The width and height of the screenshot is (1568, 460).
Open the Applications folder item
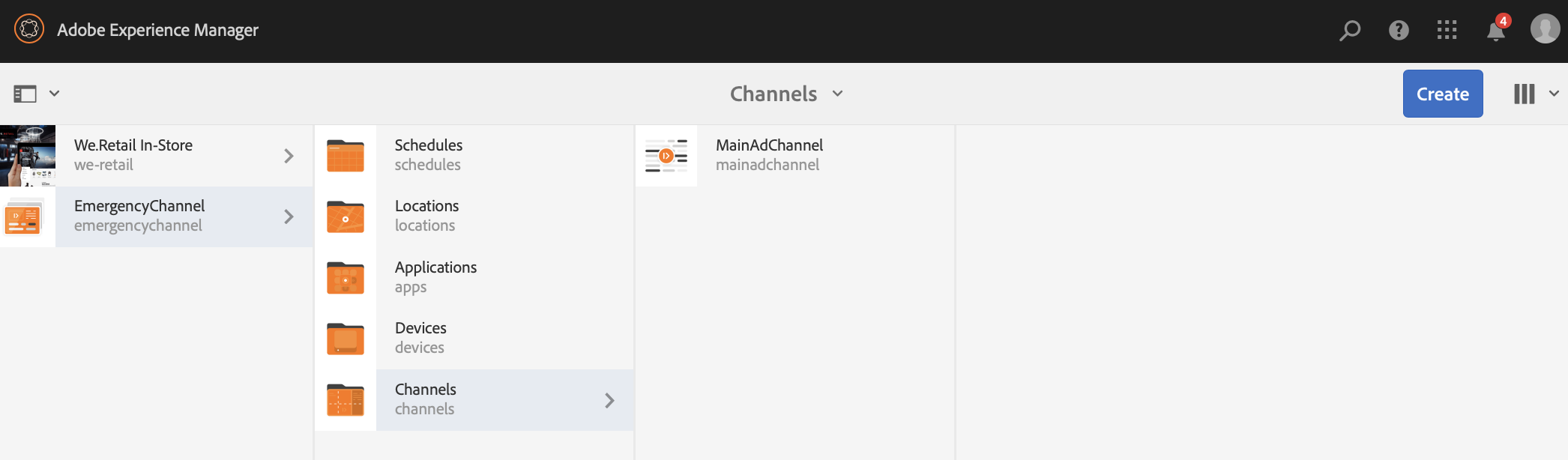click(435, 276)
